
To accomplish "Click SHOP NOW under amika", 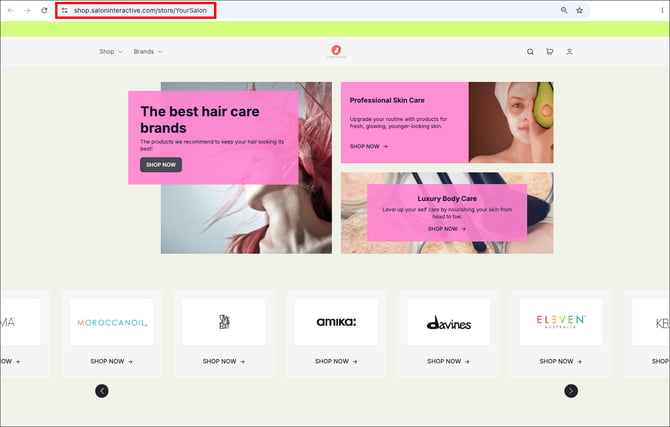I will pyautogui.click(x=336, y=361).
